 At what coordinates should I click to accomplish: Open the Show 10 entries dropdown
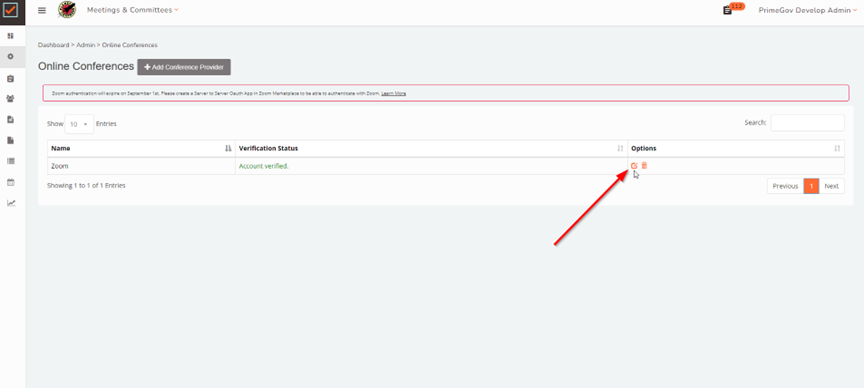coord(79,124)
